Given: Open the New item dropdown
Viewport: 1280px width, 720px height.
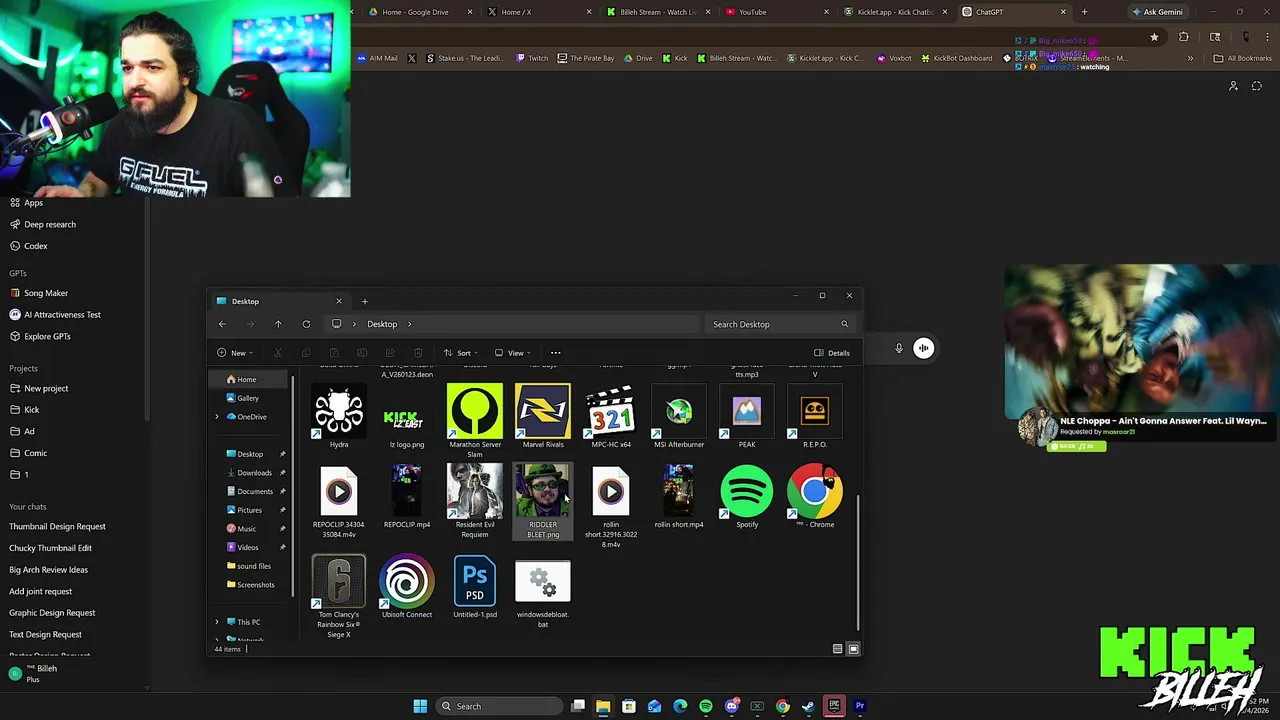Looking at the screenshot, I should point(235,353).
